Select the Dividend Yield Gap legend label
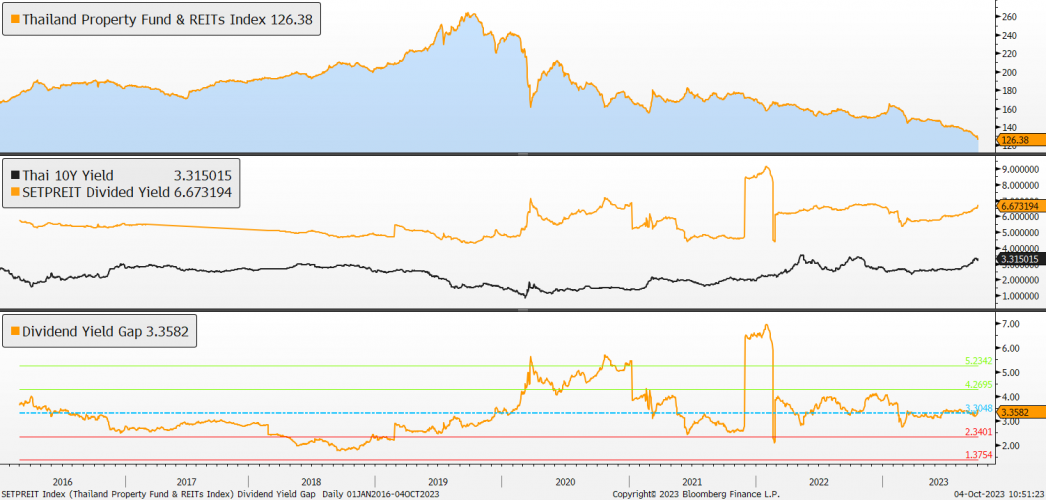 [x=107, y=330]
